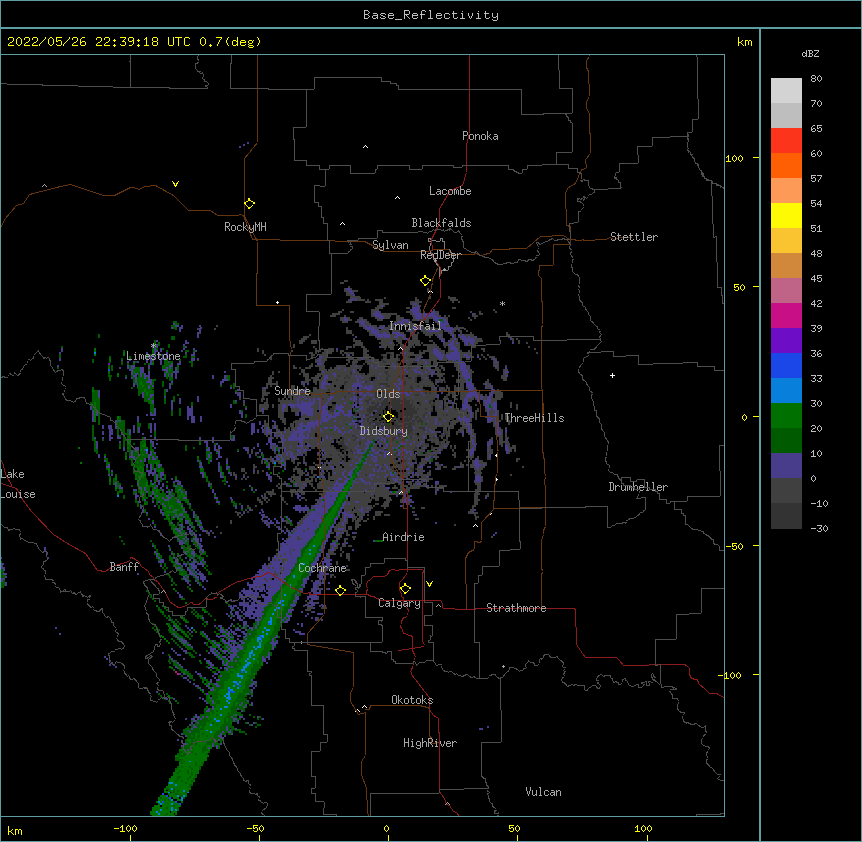Click the RedDeer label on the map
This screenshot has height=842, width=862.
(440, 255)
